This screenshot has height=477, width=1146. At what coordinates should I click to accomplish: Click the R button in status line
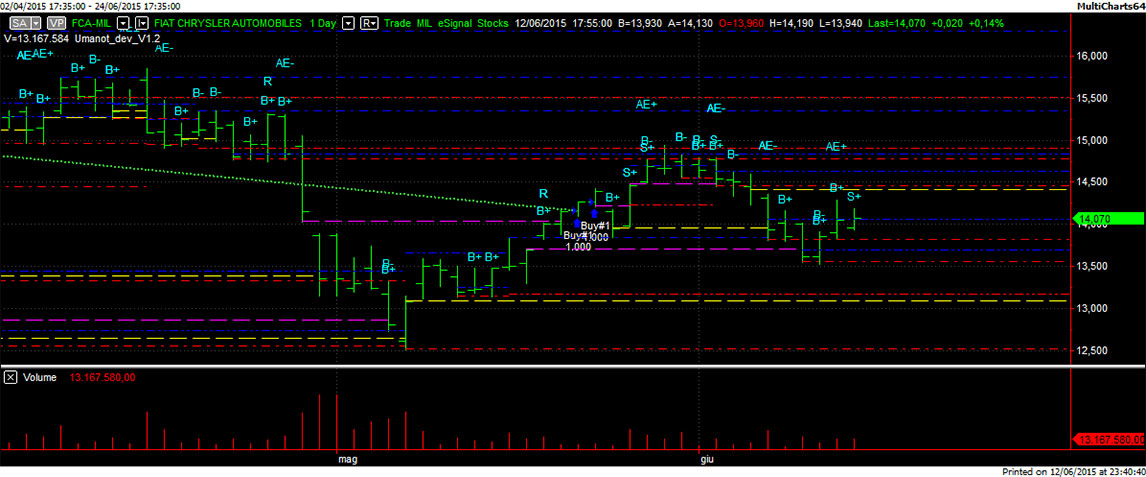368,22
